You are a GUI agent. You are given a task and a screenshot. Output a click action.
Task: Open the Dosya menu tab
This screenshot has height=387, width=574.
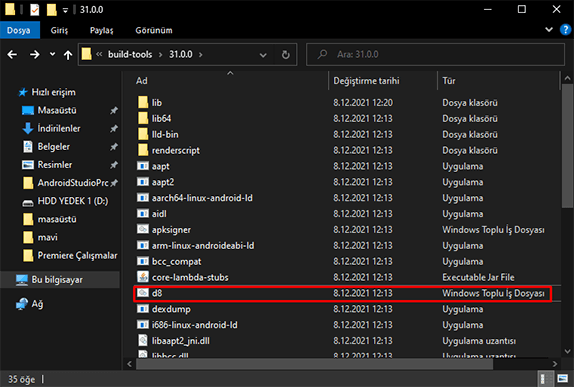pos(19,30)
